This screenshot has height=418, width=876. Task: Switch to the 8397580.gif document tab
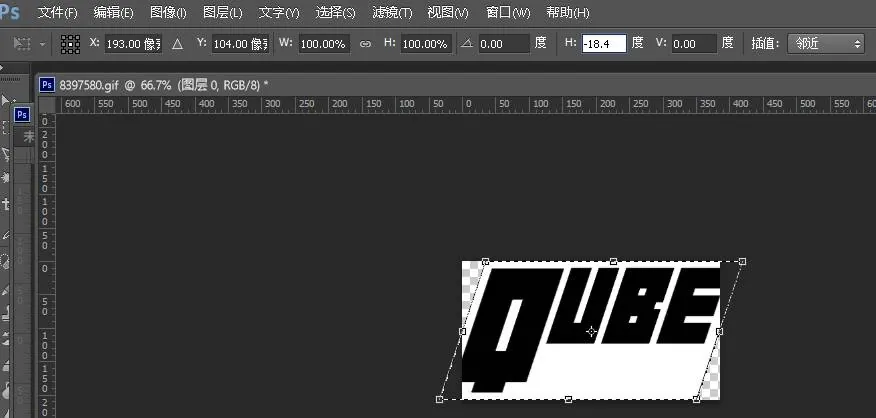163,85
